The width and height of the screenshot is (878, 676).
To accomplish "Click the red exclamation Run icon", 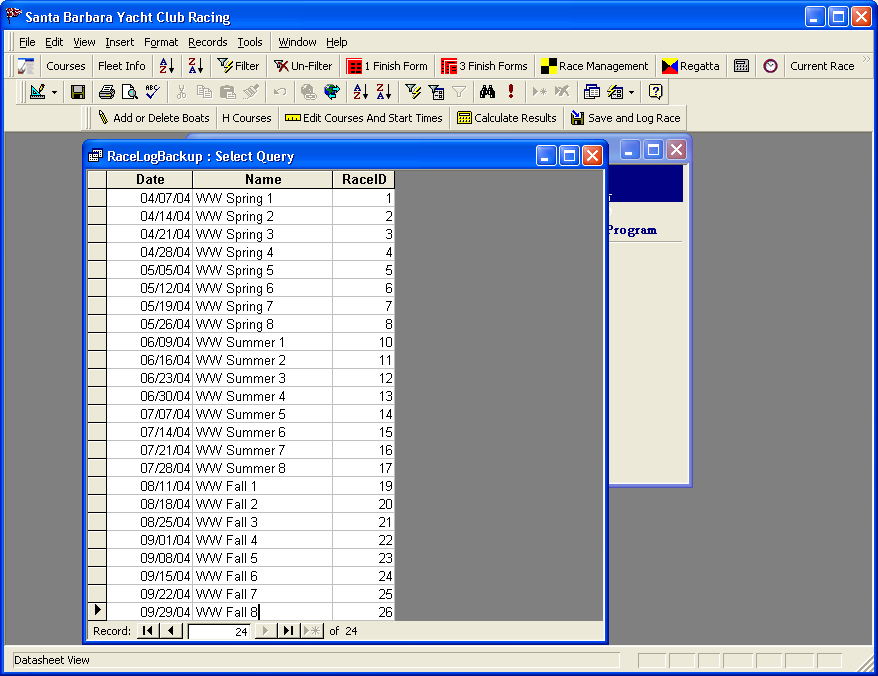I will click(511, 92).
